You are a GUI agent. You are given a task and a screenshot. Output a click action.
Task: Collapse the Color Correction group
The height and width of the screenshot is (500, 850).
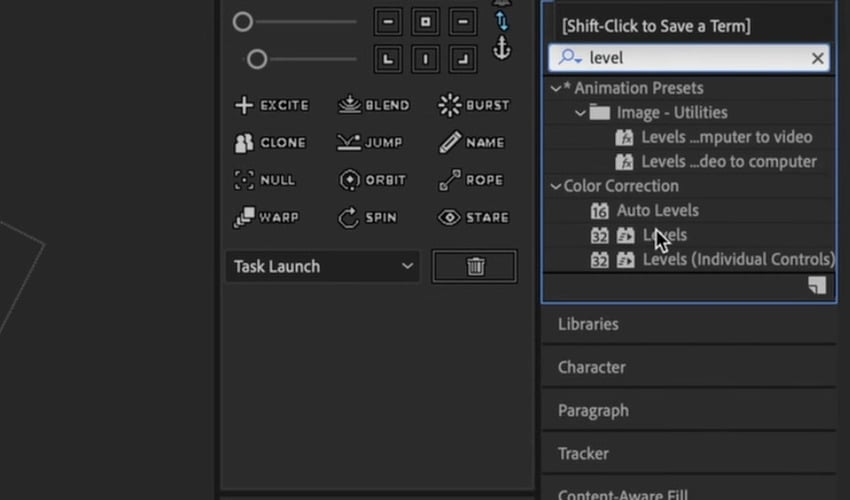click(x=556, y=187)
